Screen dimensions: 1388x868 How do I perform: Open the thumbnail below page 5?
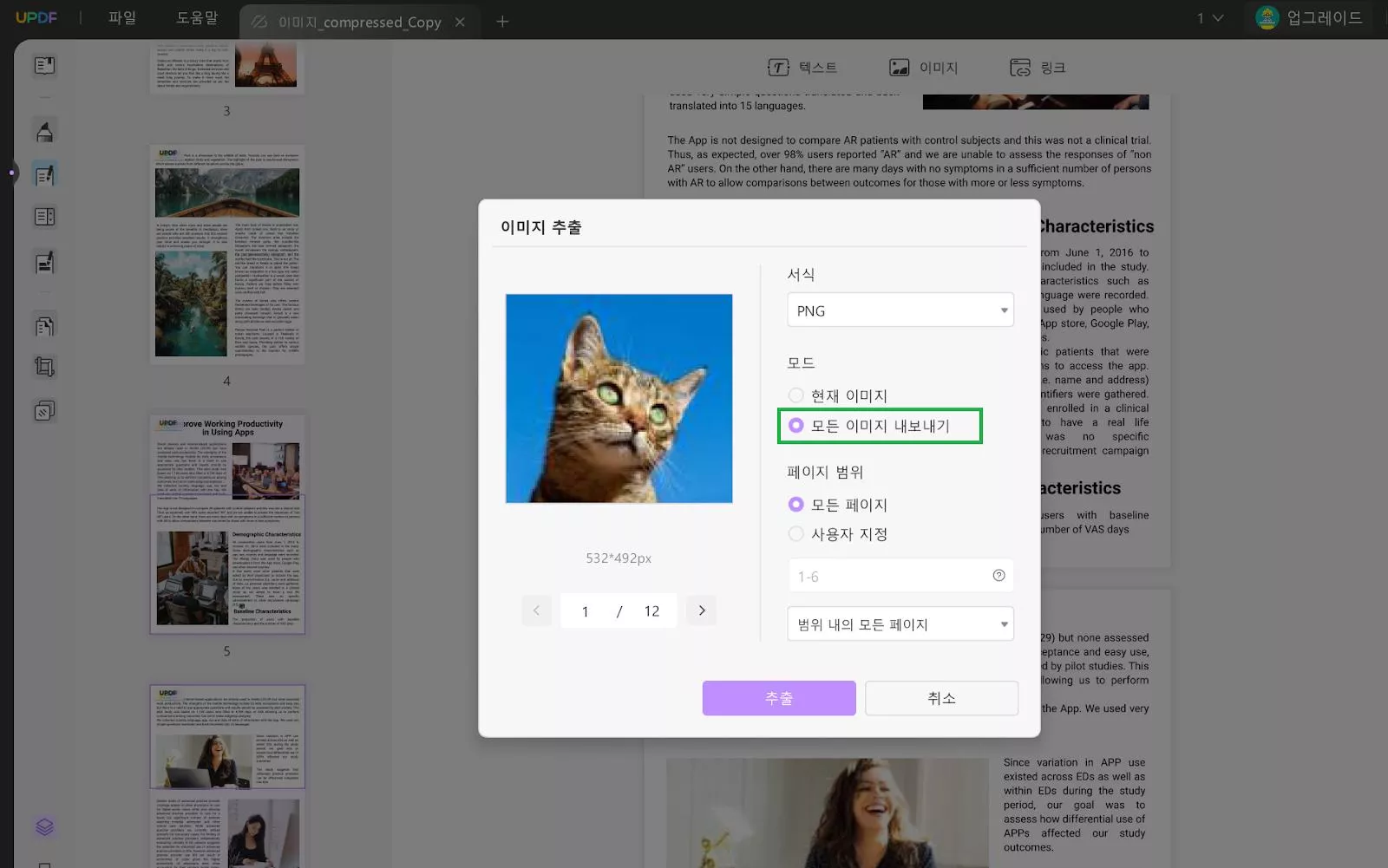(x=227, y=776)
